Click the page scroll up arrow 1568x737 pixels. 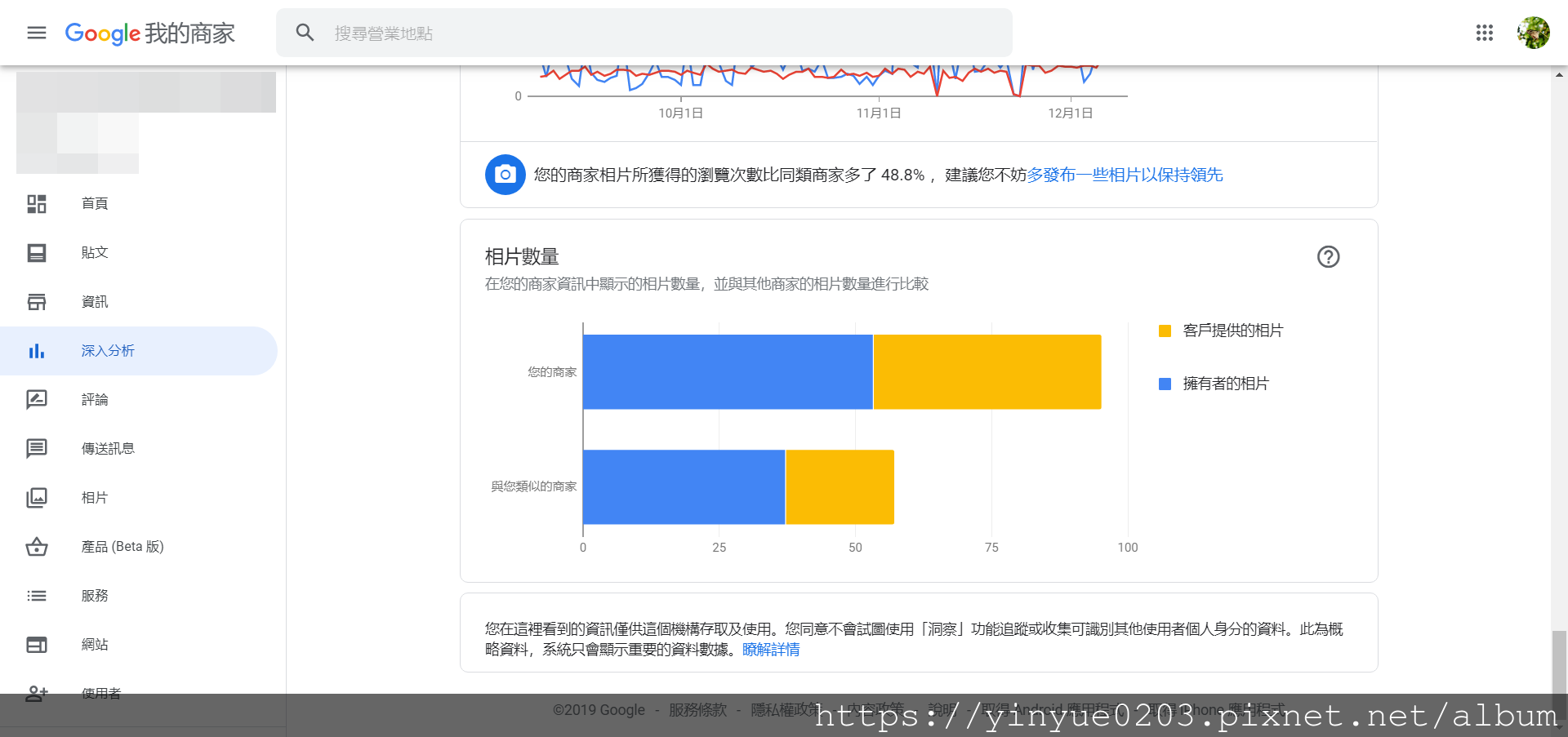coord(1560,74)
